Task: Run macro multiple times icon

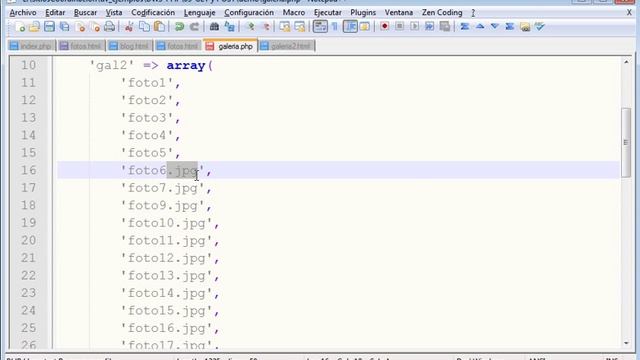Action: [x=429, y=27]
